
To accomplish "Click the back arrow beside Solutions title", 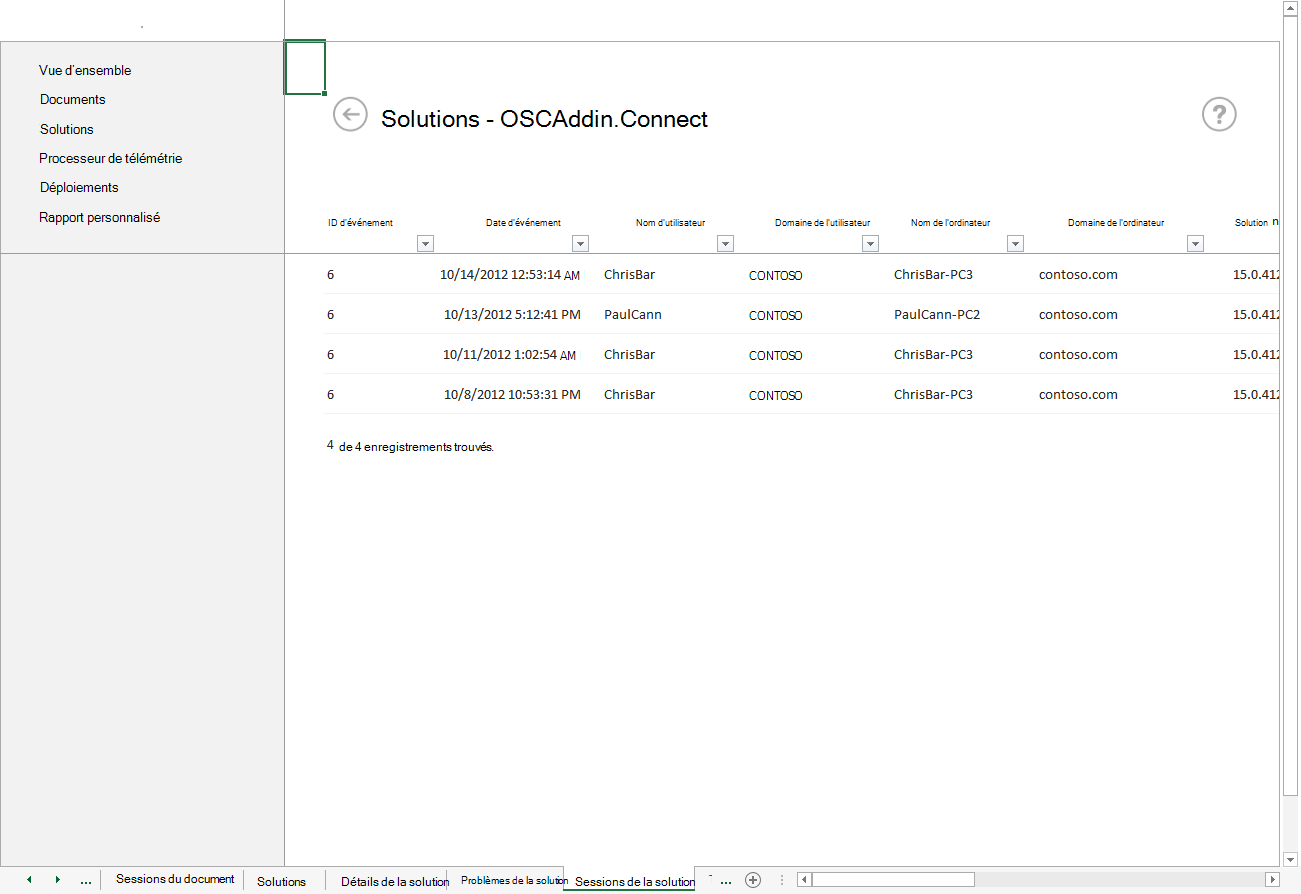I will click(350, 115).
